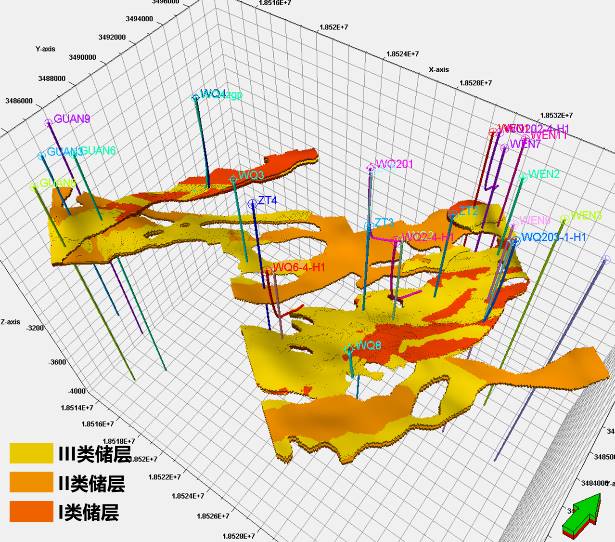Click the WQ3 well marker
Image resolution: width=615 pixels, height=542 pixels.
(x=233, y=177)
